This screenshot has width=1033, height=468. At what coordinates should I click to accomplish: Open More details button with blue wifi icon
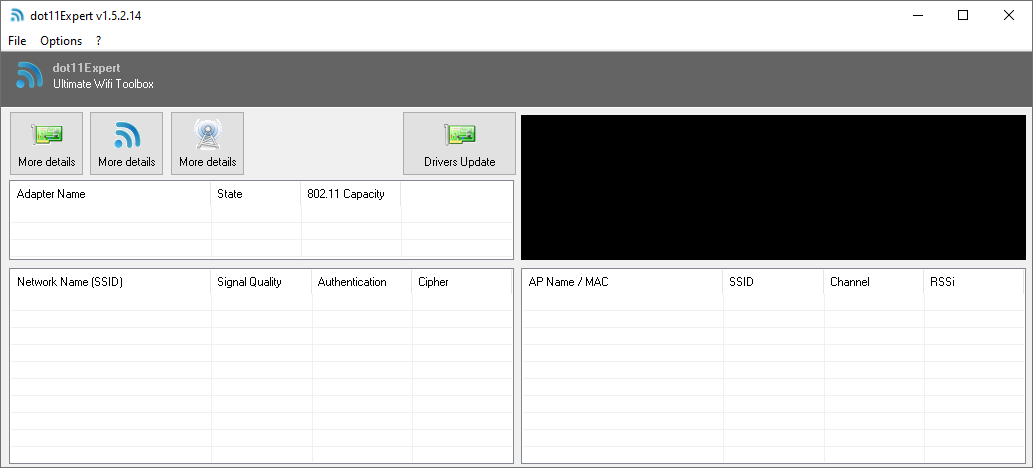click(126, 144)
